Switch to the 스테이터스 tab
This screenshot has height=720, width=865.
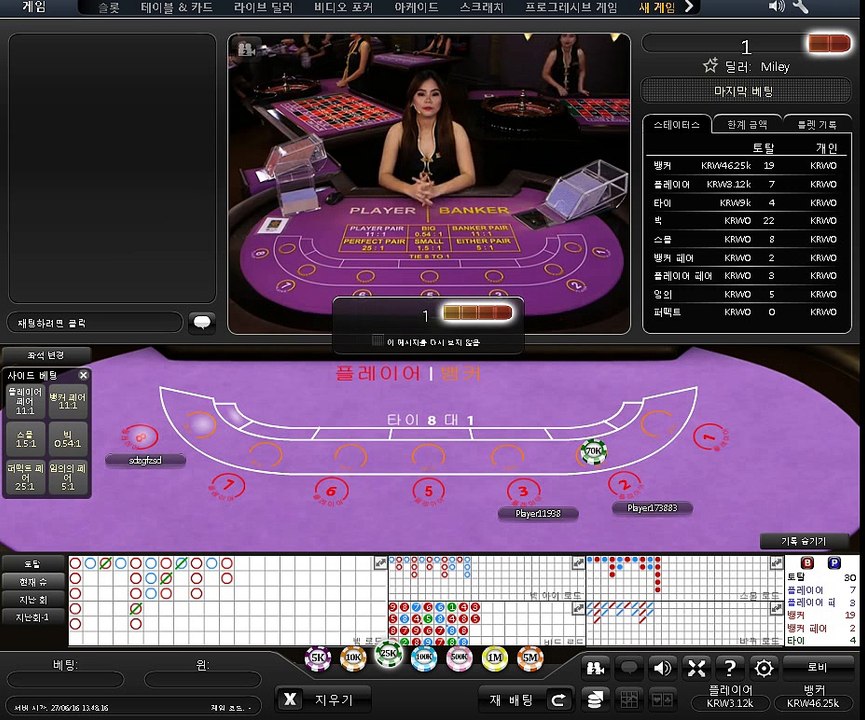[x=676, y=125]
